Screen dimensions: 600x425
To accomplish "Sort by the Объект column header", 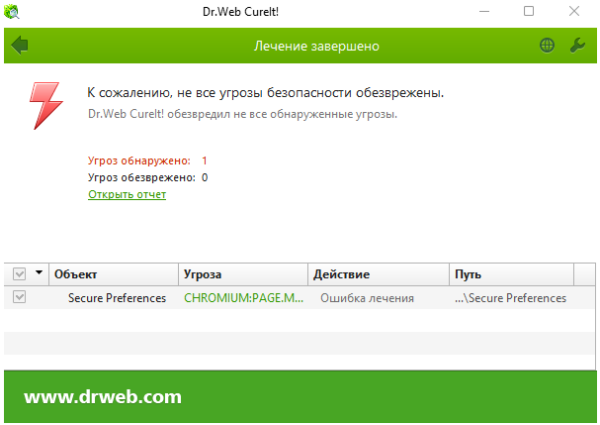I will (114, 274).
